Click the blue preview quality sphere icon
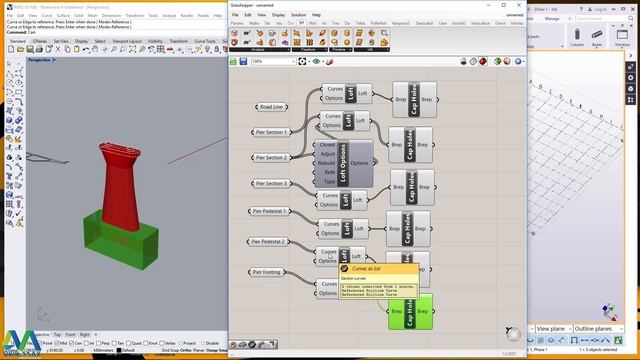 coord(518,62)
